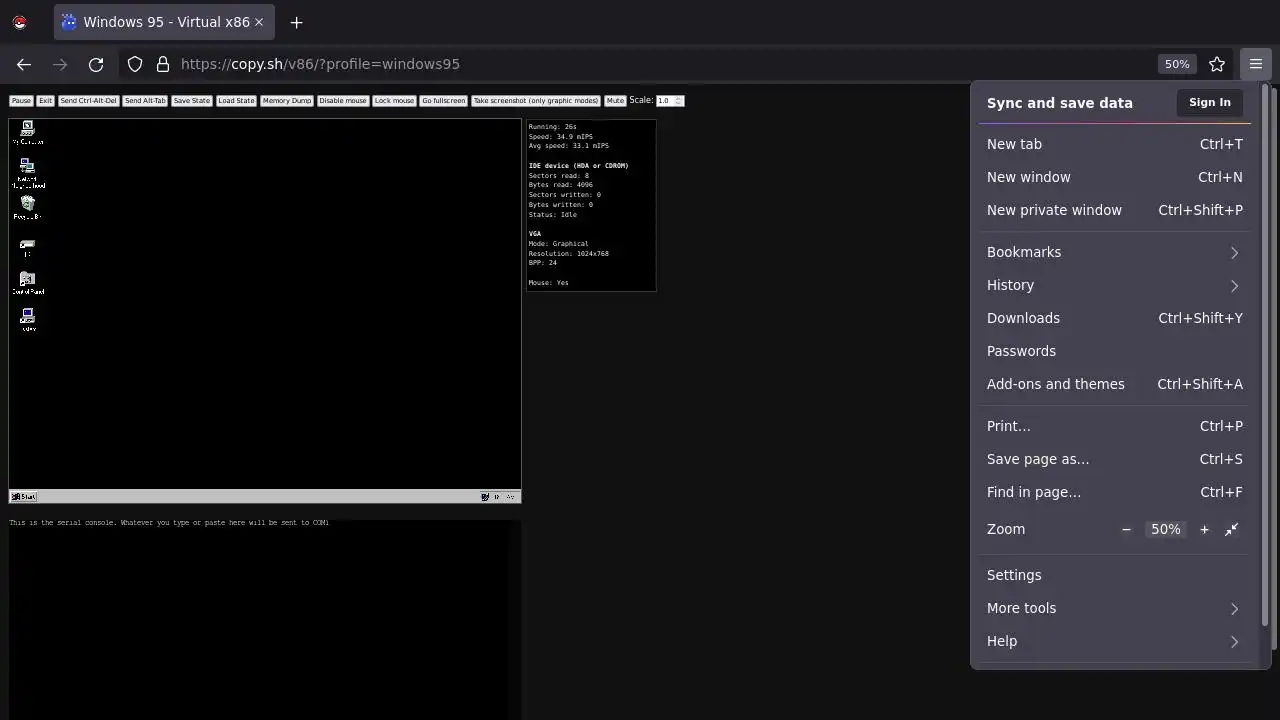Click Go fullscreen button

[443, 101]
